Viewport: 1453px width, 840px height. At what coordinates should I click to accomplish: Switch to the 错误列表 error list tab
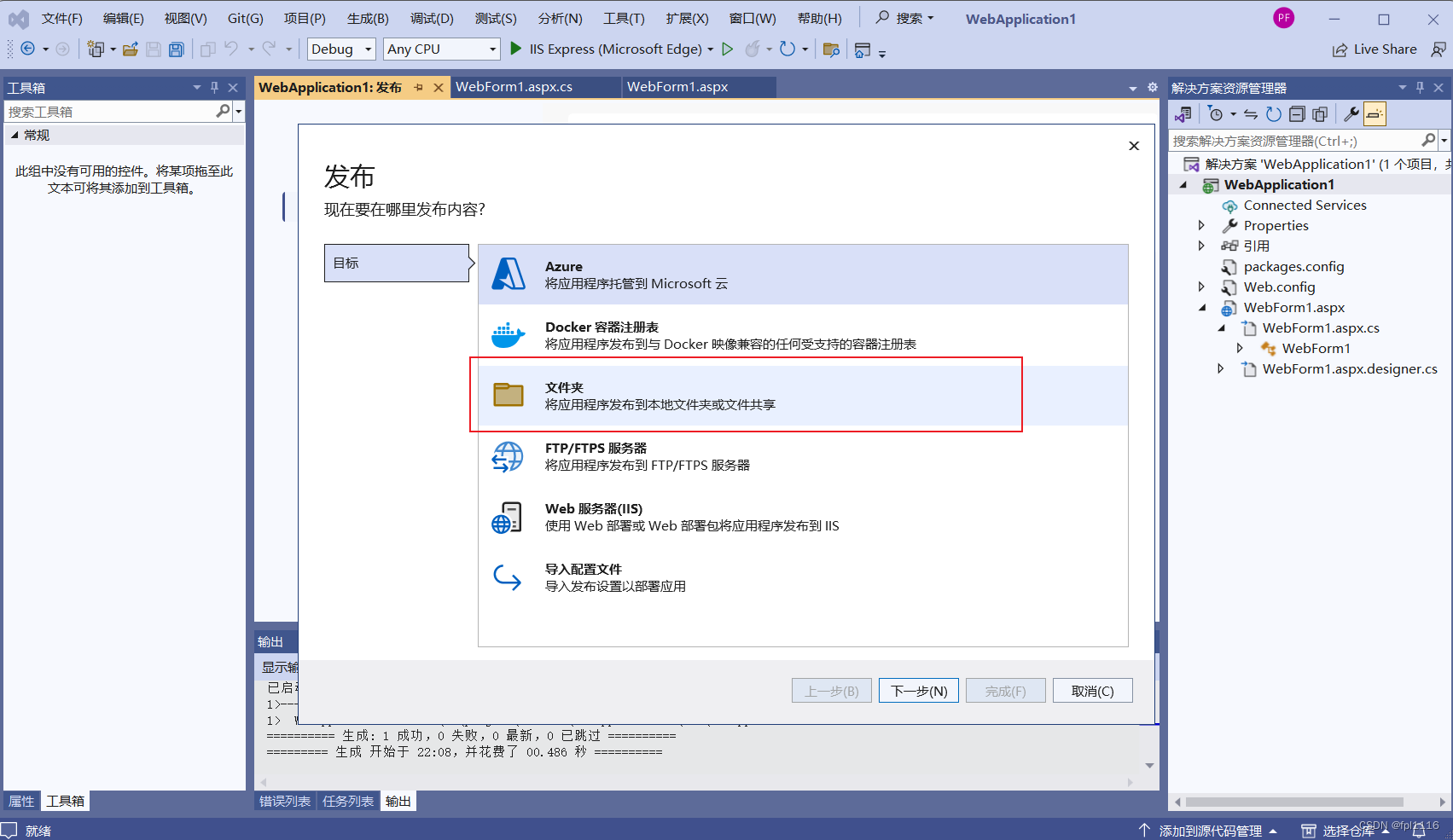coord(285,801)
